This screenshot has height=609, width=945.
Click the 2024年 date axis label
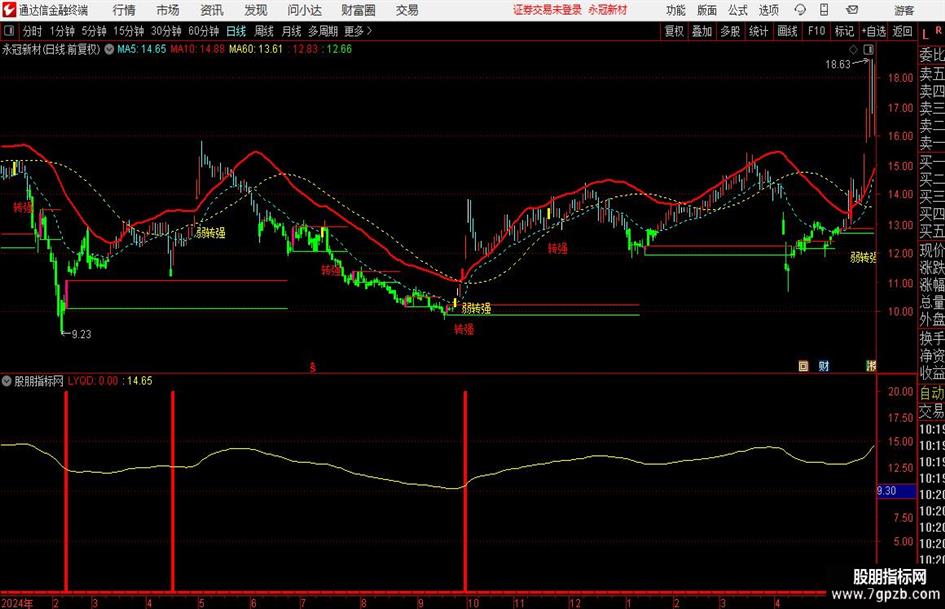pos(17,602)
